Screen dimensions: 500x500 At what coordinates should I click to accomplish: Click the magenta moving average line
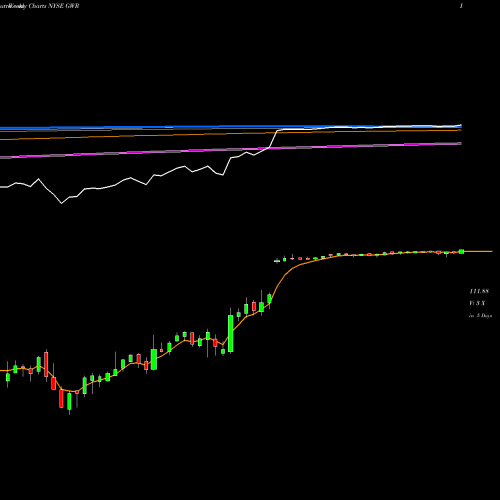[231, 150]
